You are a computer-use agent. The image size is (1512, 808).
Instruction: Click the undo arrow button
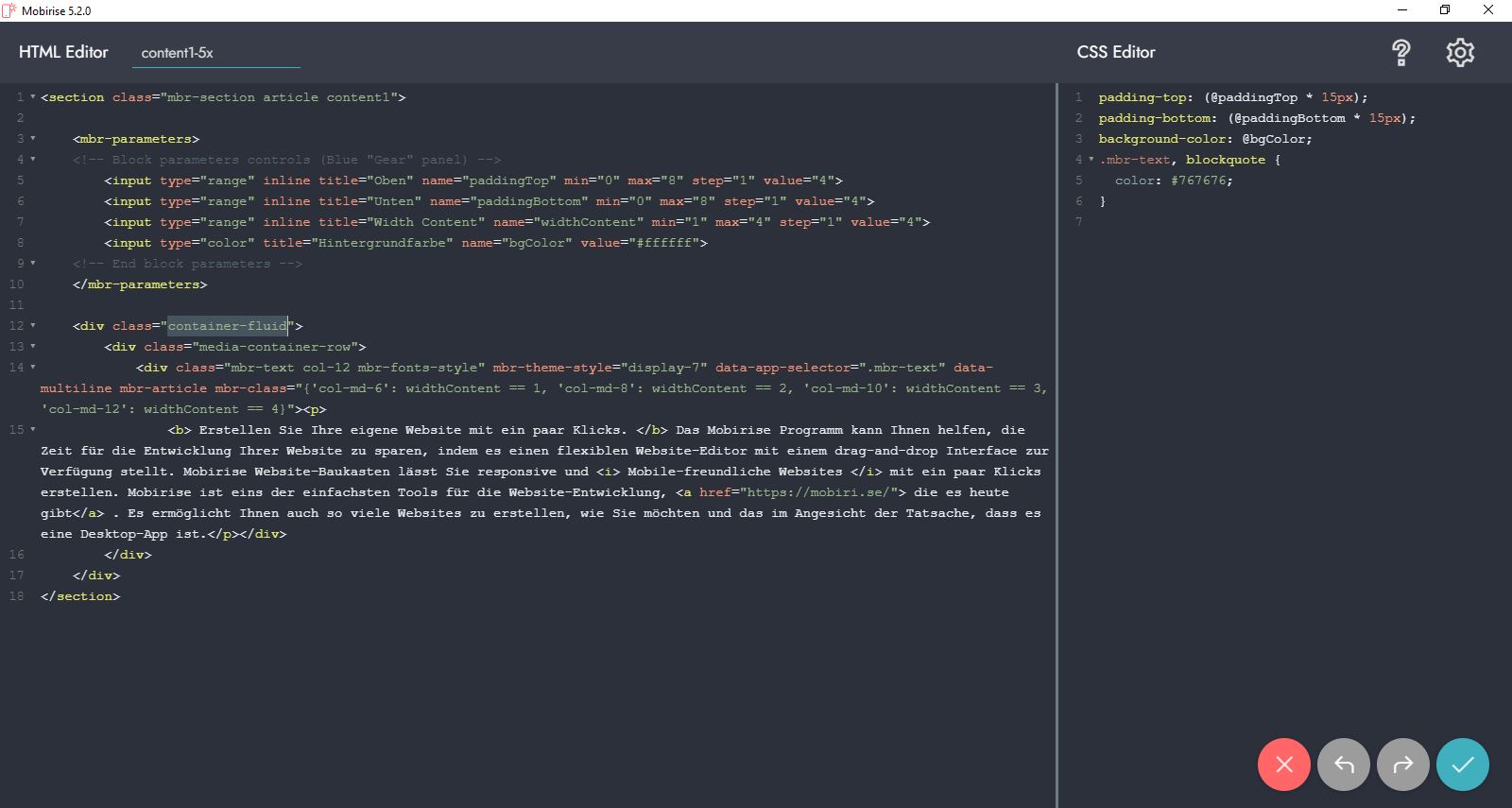[1343, 764]
